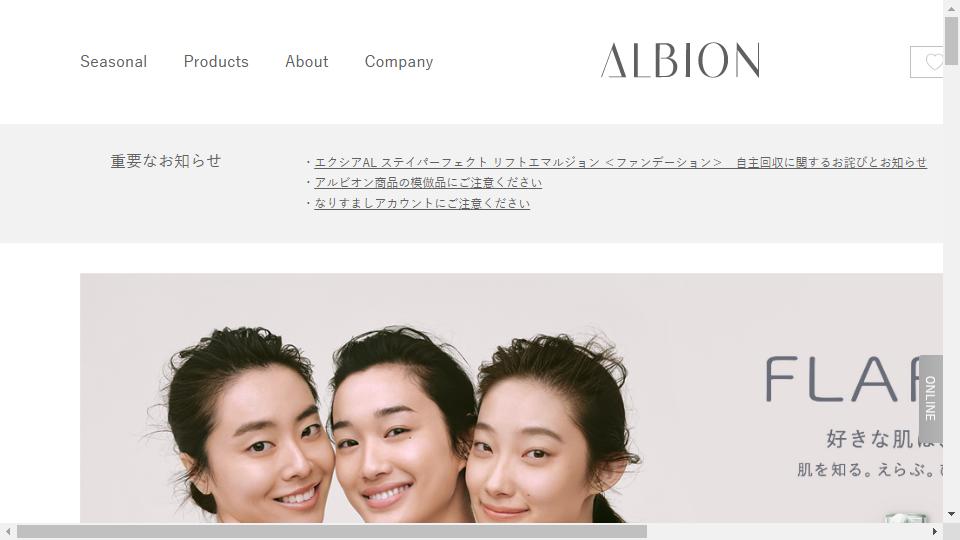Click the horizontal scrollbar thumb
Screen dimensions: 960x540
[332, 531]
